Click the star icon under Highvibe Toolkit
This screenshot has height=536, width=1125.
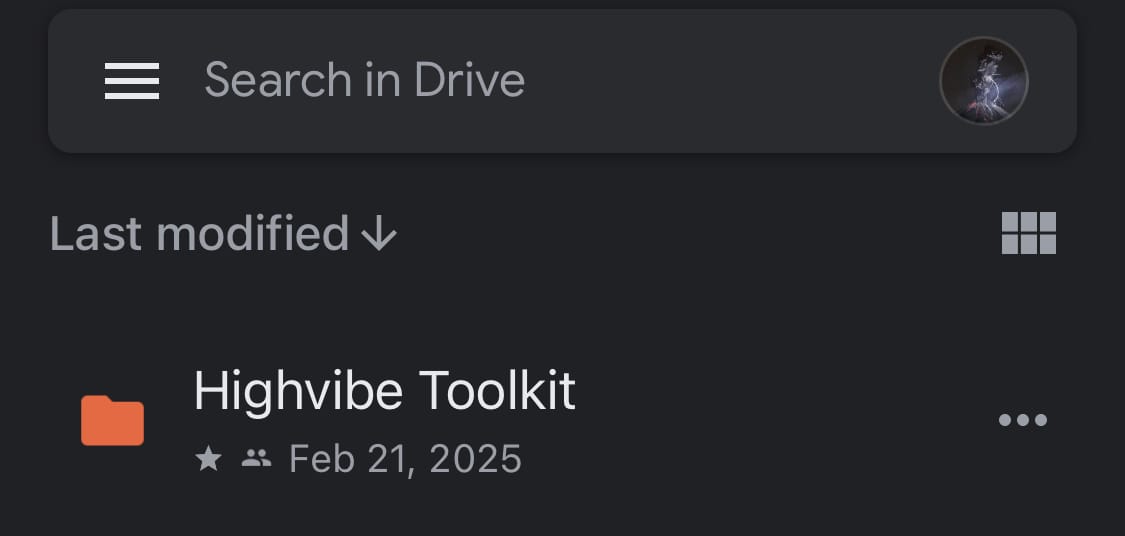pyautogui.click(x=208, y=459)
